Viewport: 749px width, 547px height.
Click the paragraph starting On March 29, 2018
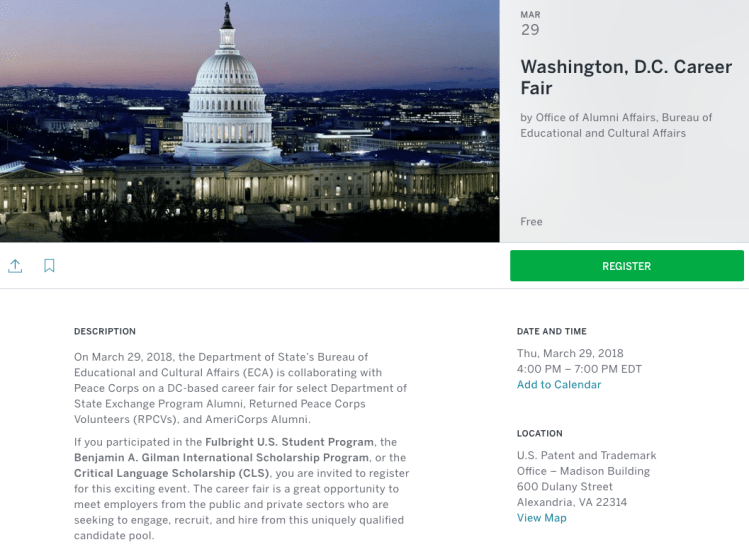240,388
